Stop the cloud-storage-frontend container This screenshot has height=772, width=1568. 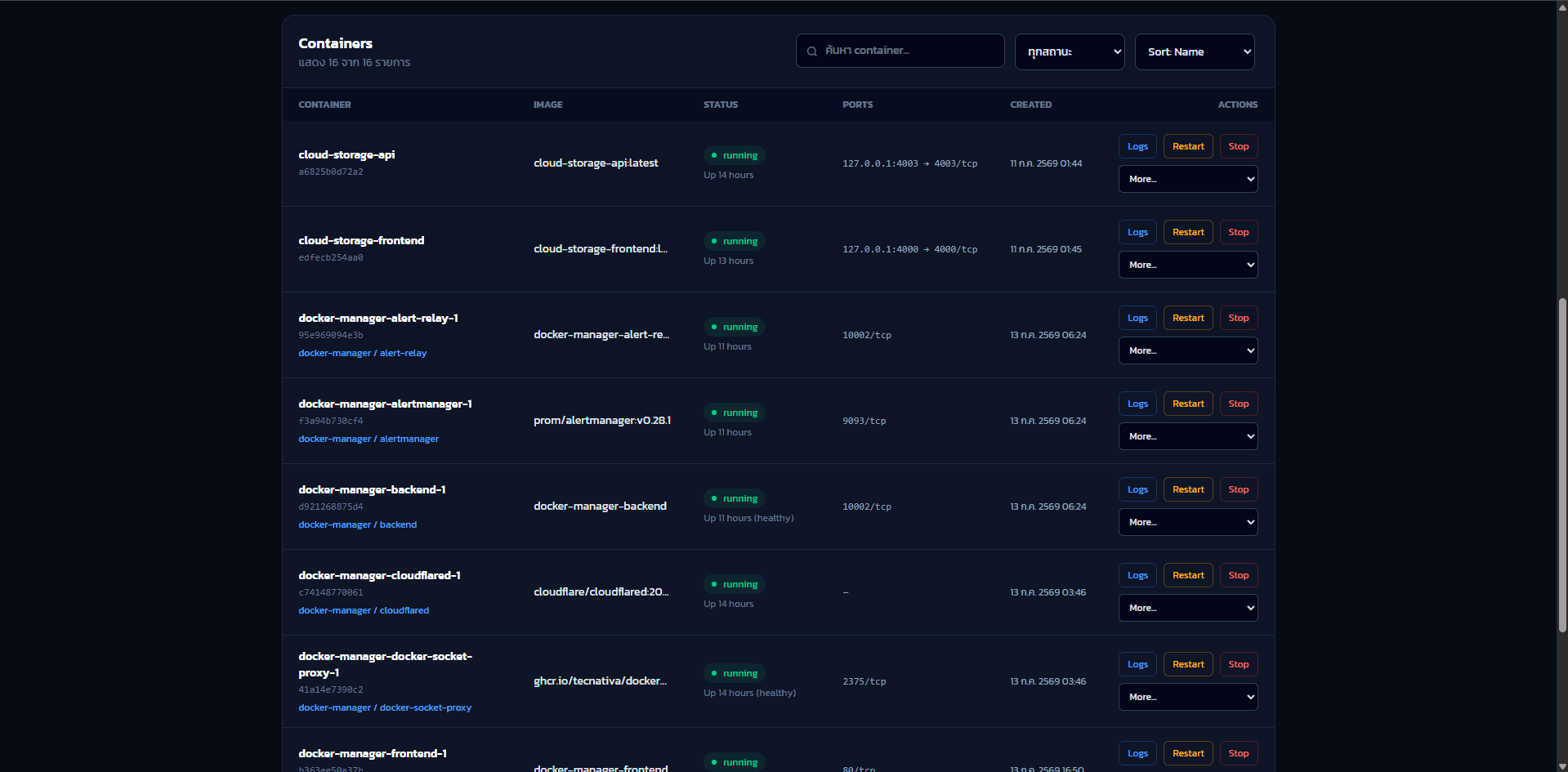pos(1239,232)
